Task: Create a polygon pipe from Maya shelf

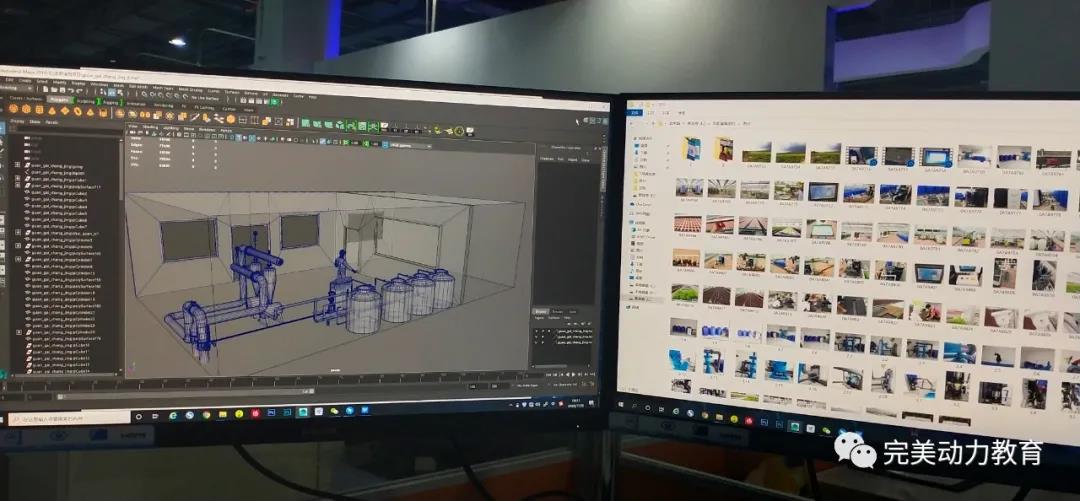Action: (x=103, y=113)
